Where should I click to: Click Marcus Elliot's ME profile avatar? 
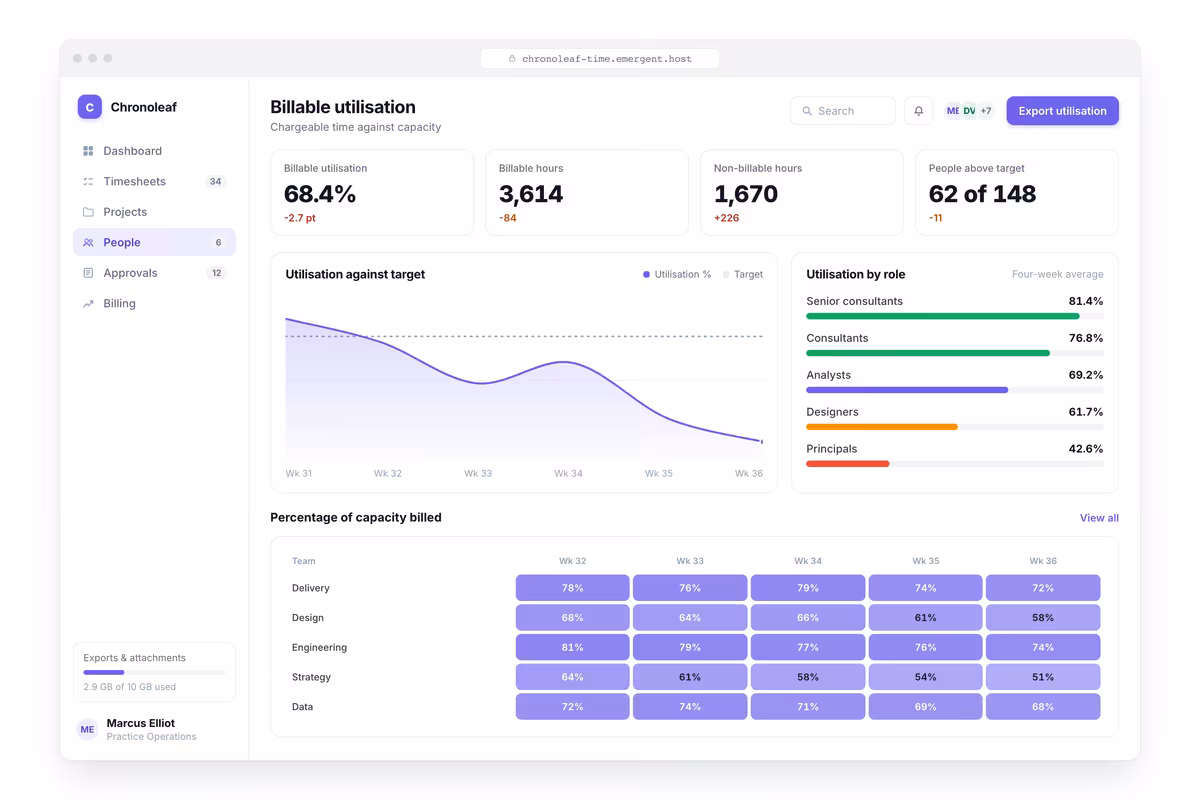tap(87, 729)
